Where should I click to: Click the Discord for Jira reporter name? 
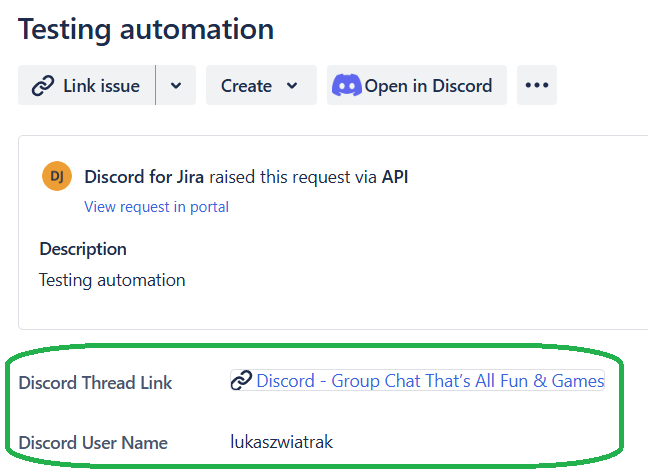tap(144, 177)
